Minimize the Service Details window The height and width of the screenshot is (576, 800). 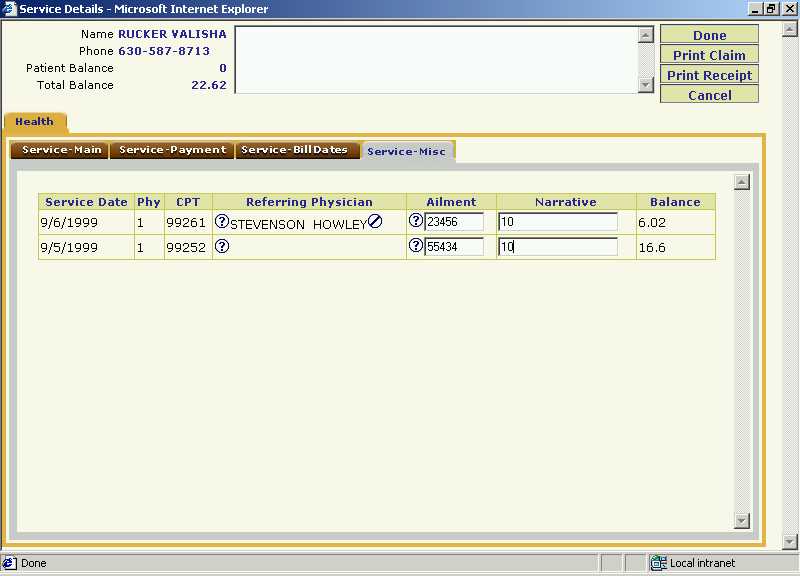coord(755,9)
